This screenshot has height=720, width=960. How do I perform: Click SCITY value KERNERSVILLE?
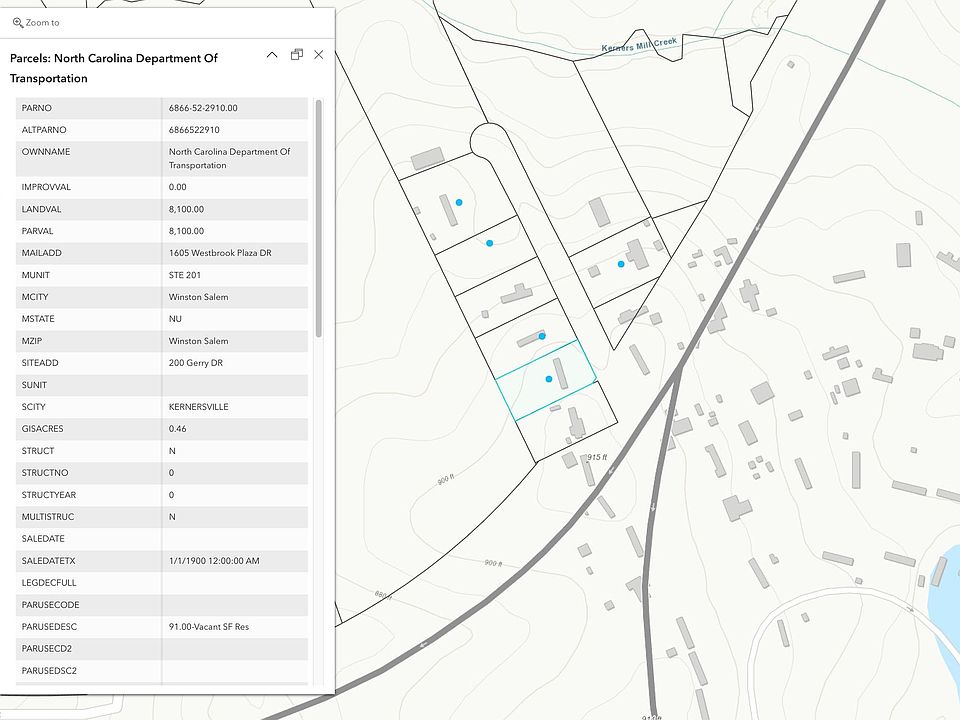198,407
